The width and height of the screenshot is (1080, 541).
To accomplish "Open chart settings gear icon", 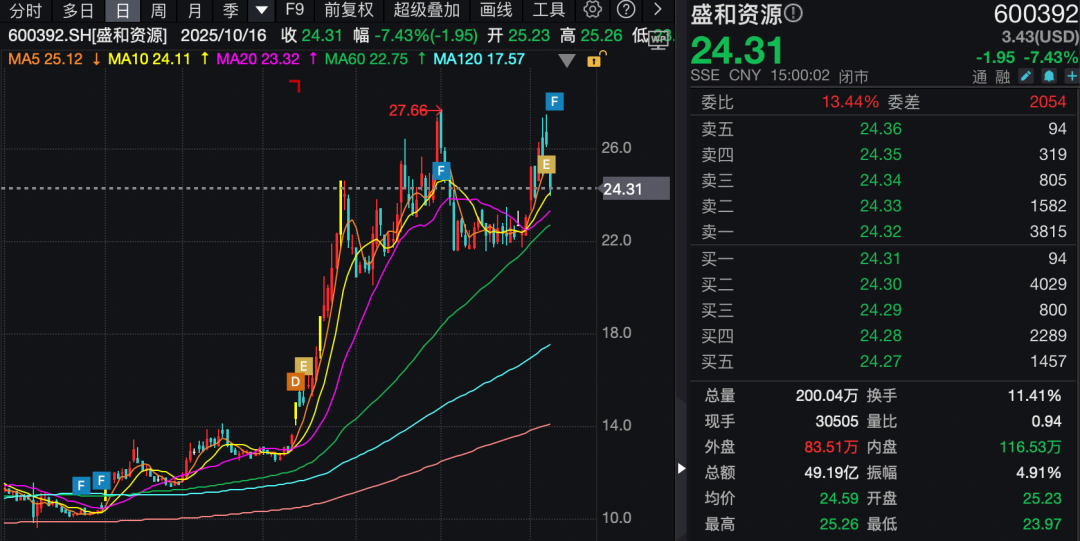I will point(592,10).
